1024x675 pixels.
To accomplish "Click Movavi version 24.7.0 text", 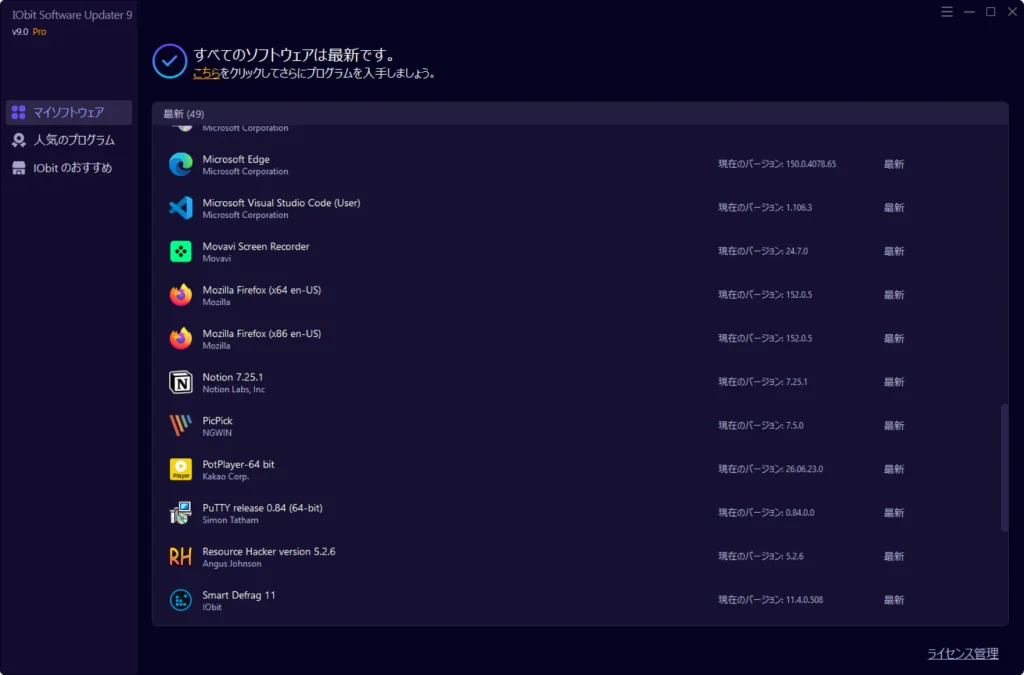I will 763,251.
